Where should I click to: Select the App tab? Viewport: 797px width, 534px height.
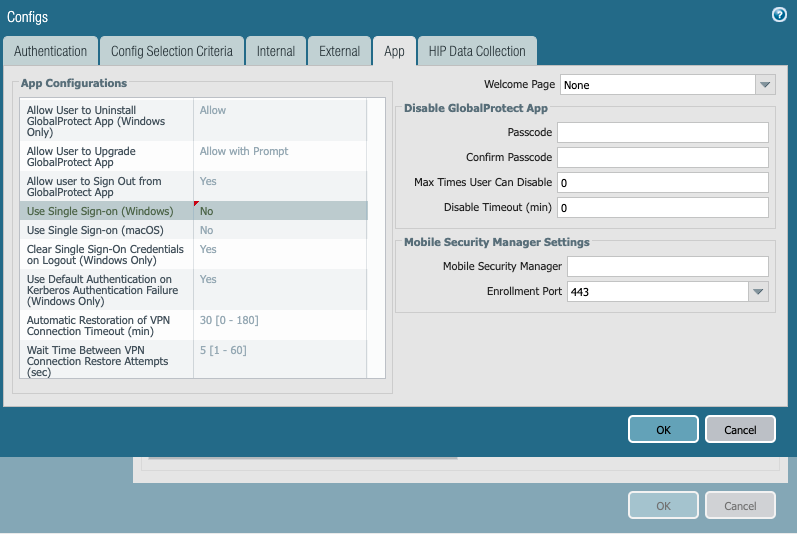click(394, 51)
